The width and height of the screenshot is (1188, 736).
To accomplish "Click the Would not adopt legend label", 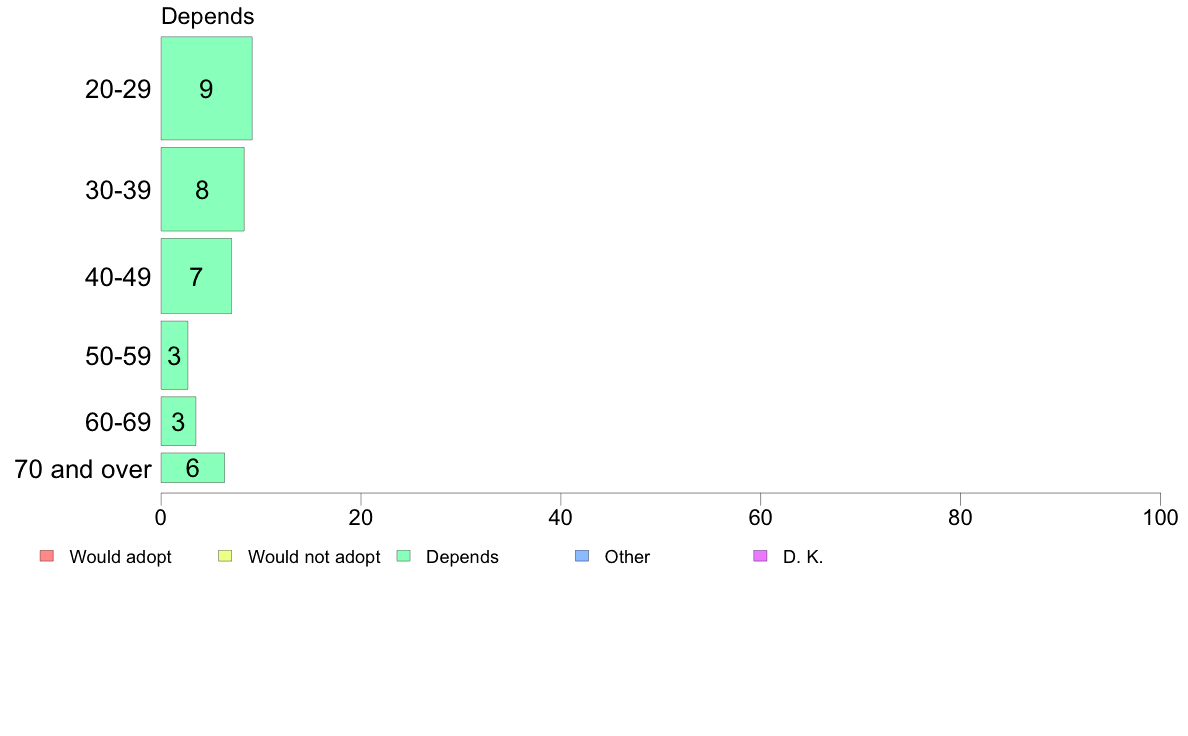I will click(x=314, y=557).
